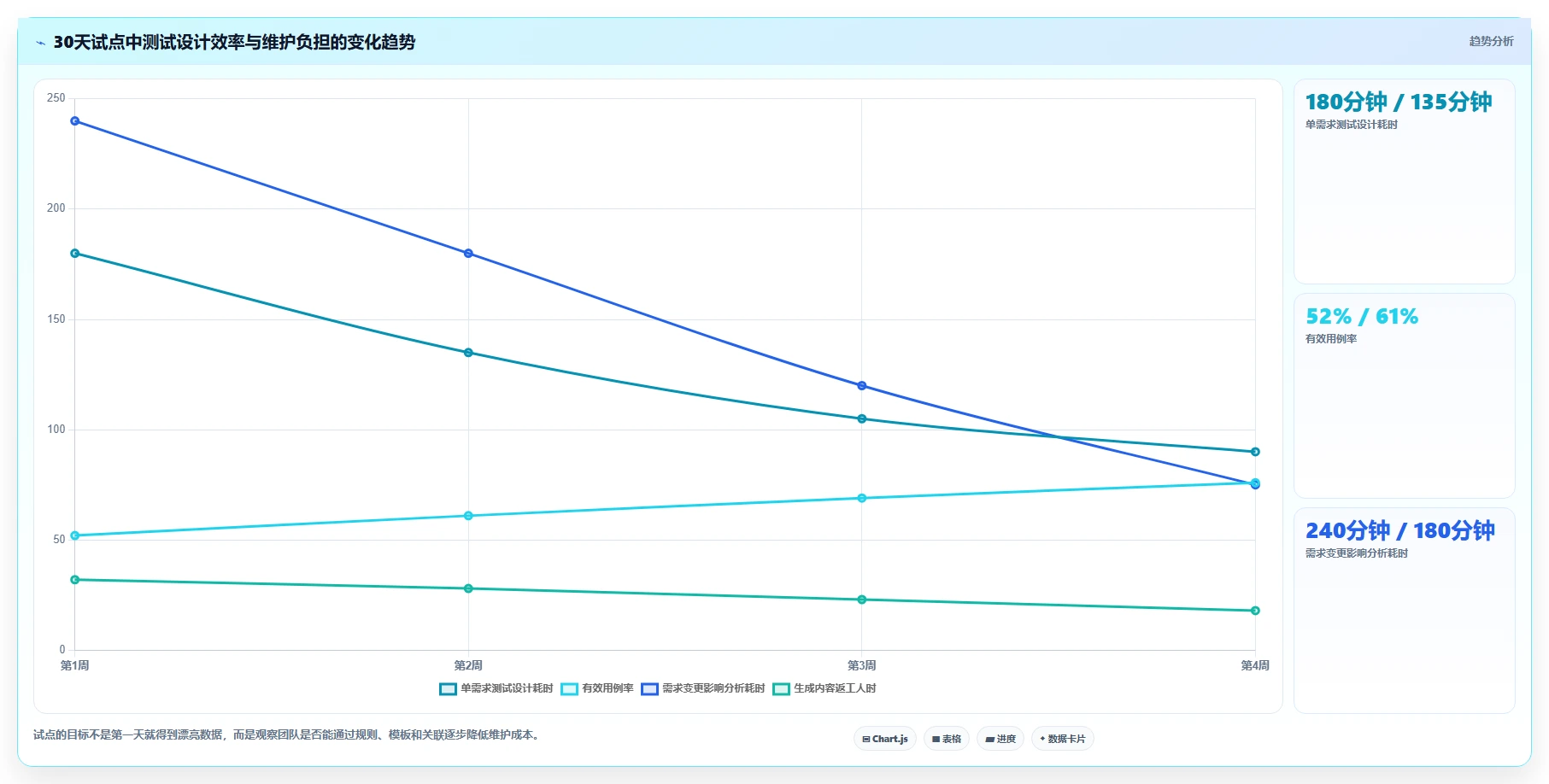Click the 第3周 x-axis label
The width and height of the screenshot is (1549, 784).
point(861,665)
